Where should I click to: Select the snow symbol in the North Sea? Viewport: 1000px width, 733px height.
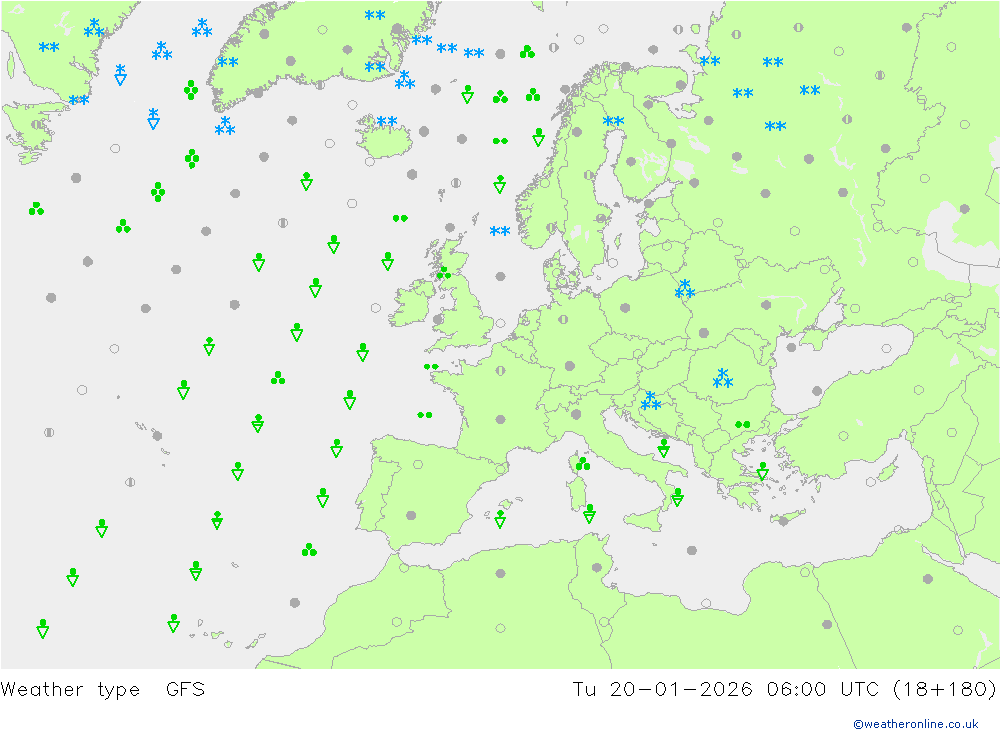(500, 232)
